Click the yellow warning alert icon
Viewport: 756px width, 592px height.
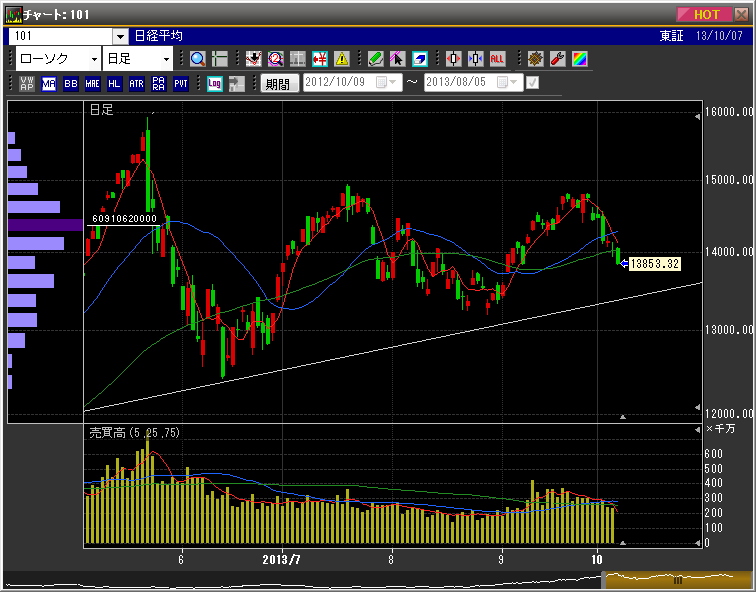(x=342, y=59)
